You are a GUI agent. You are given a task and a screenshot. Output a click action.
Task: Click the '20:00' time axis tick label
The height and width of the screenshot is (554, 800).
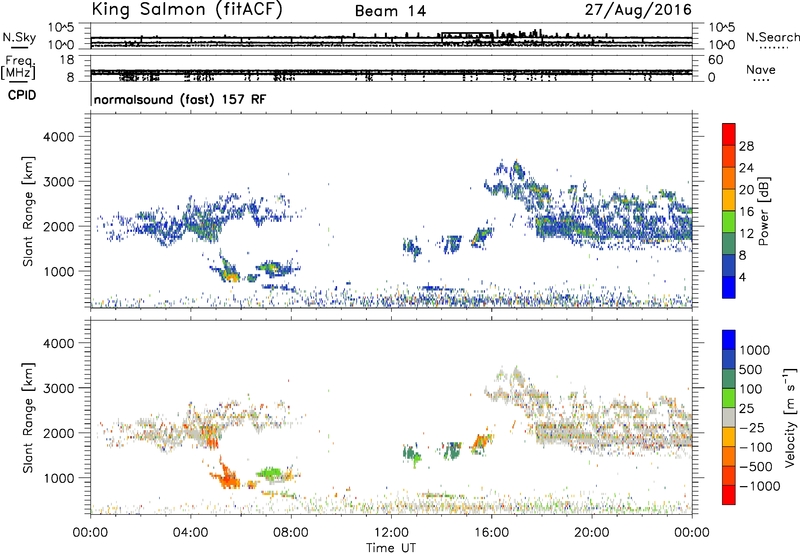pyautogui.click(x=592, y=533)
